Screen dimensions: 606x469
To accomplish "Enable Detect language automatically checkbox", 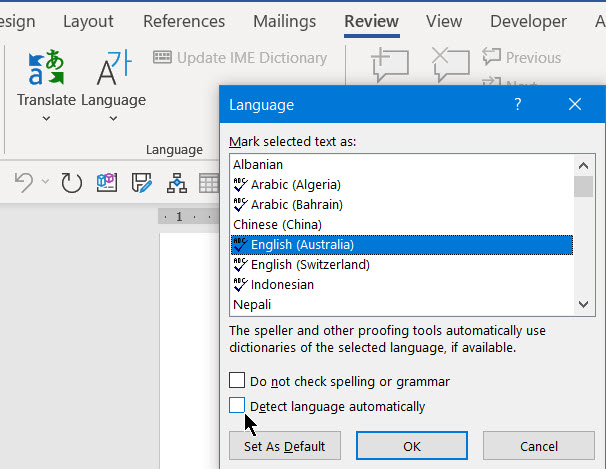I will [237, 405].
